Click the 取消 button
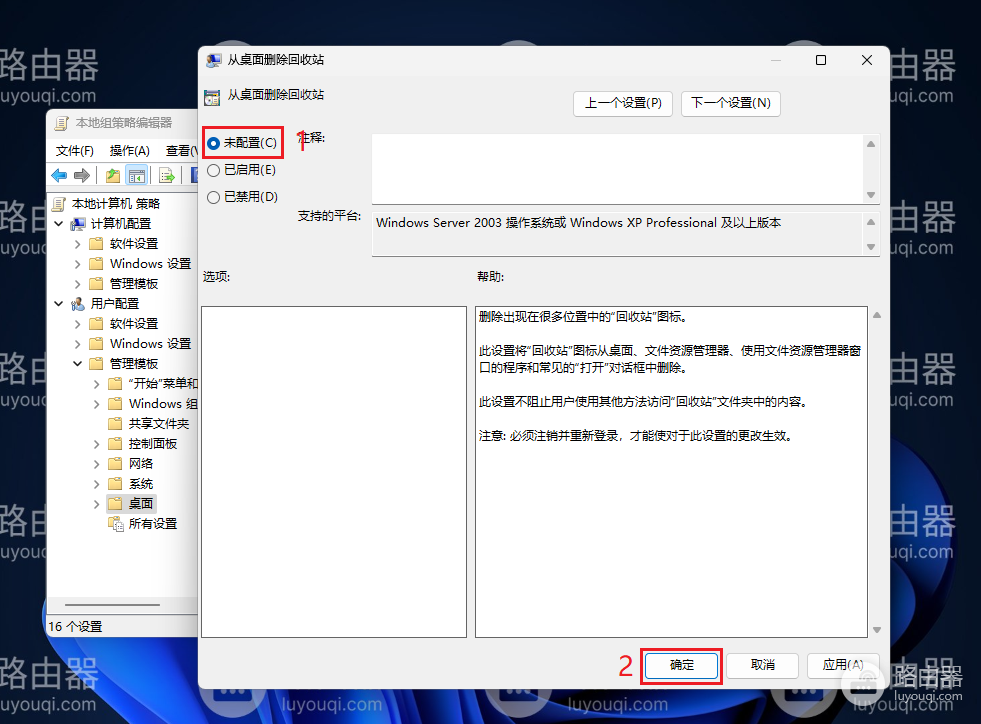This screenshot has height=724, width=981. click(763, 665)
